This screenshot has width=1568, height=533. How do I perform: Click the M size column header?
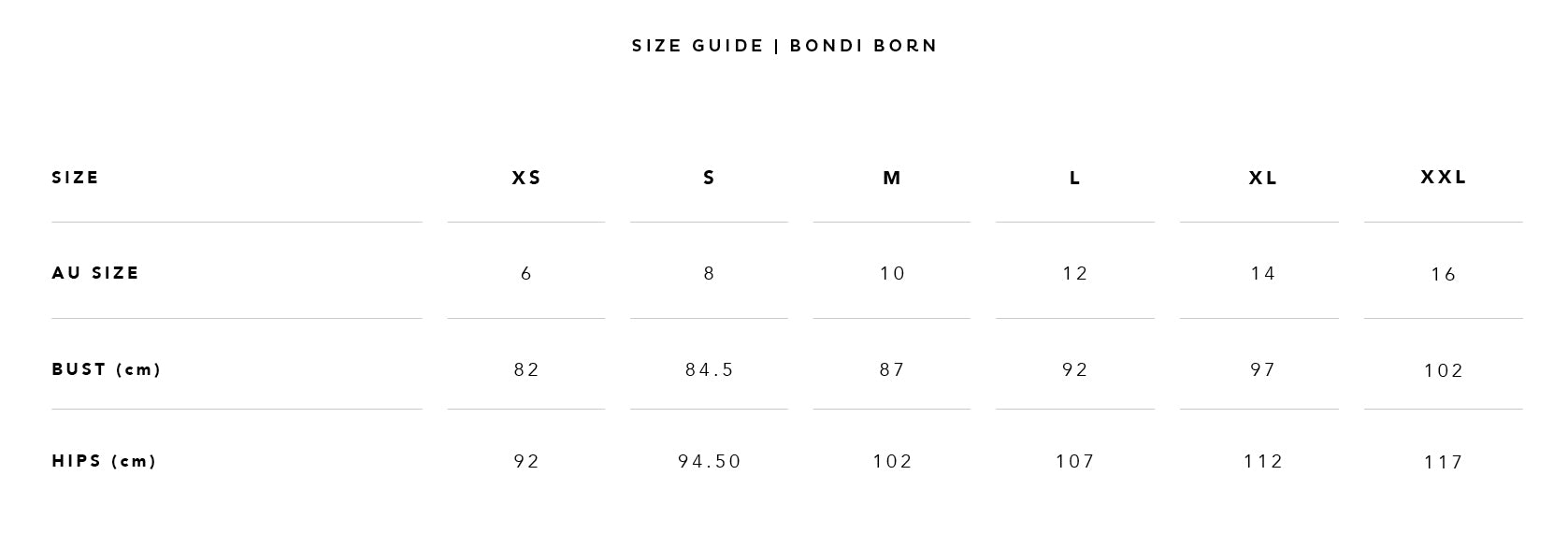click(x=892, y=178)
